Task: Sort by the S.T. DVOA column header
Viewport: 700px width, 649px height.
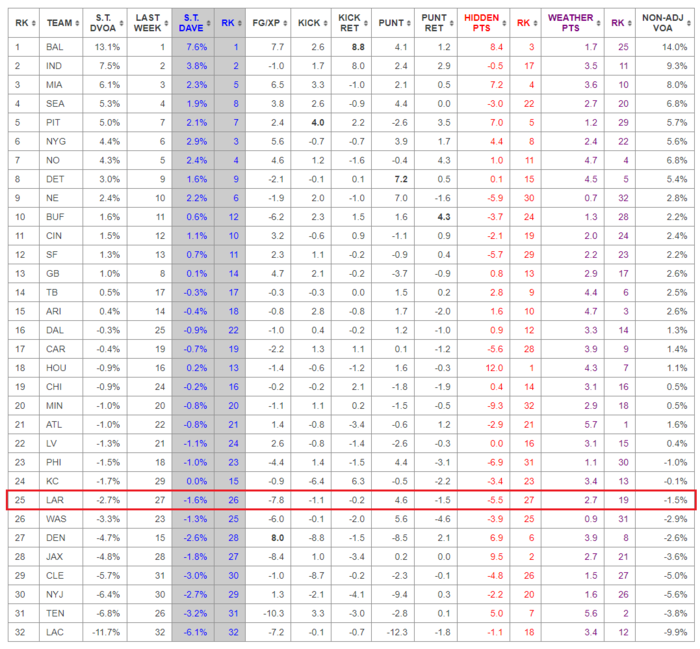Action: tap(105, 23)
